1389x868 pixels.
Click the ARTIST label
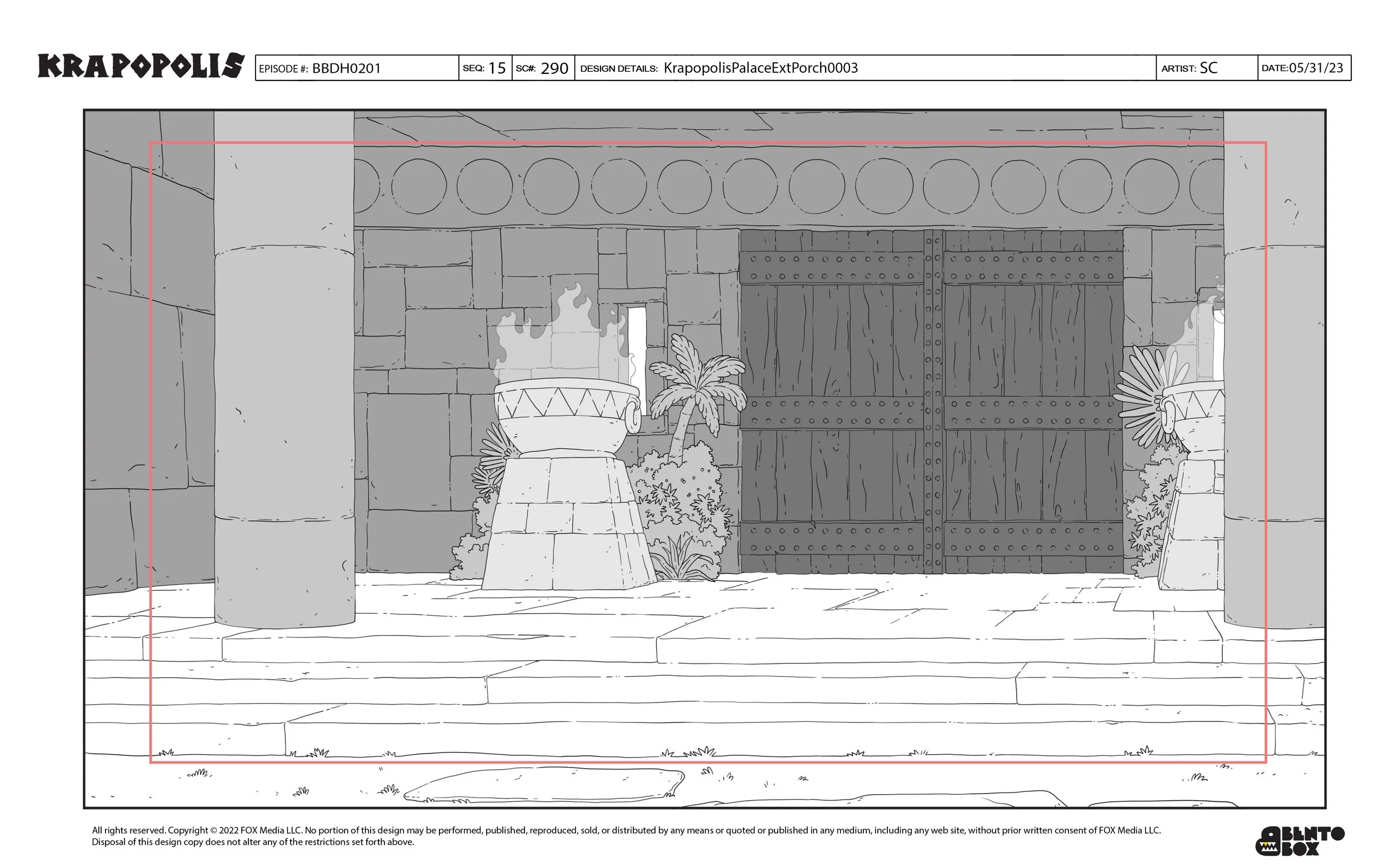1178,68
